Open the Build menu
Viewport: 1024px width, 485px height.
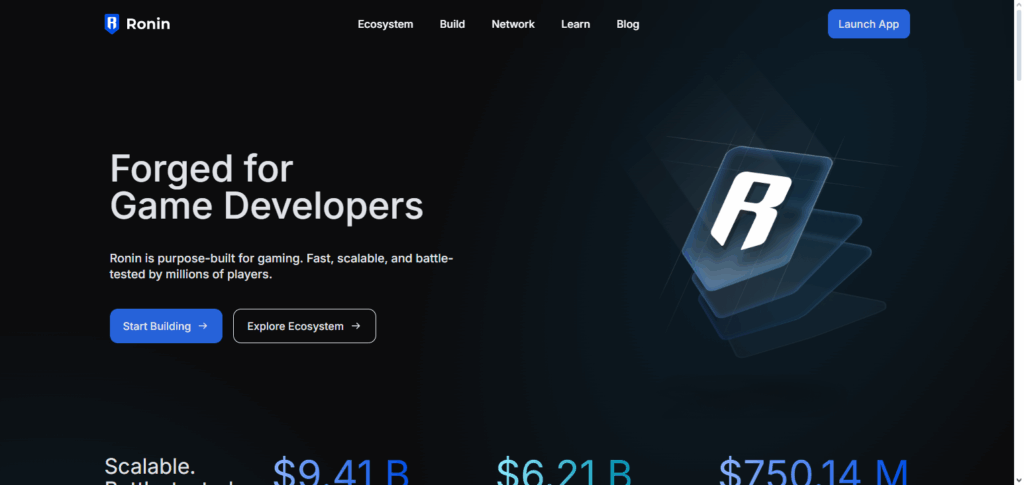452,24
